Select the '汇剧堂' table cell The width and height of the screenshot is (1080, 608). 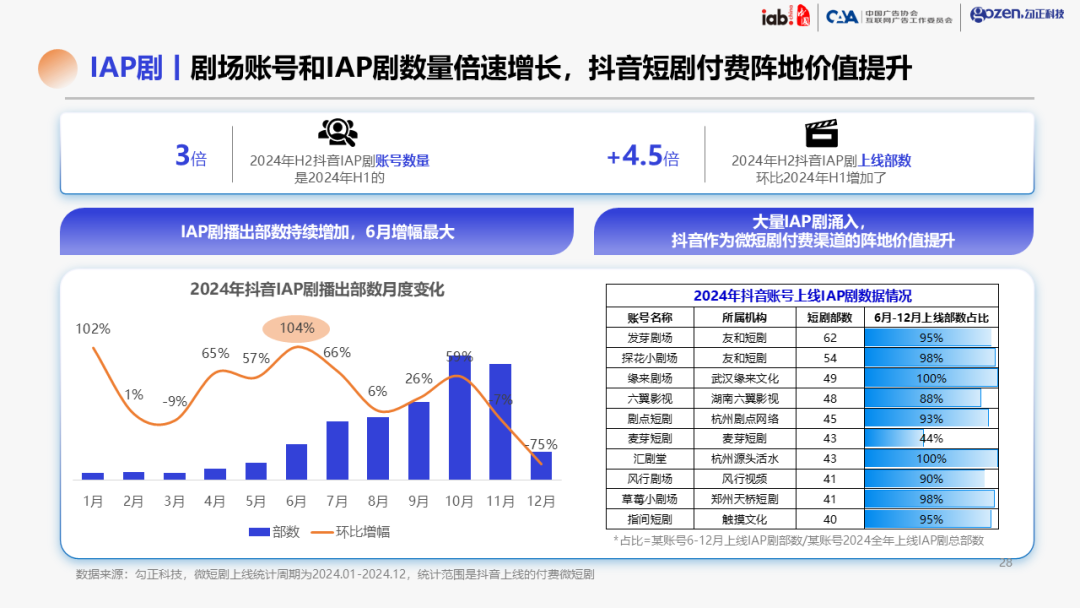click(650, 459)
